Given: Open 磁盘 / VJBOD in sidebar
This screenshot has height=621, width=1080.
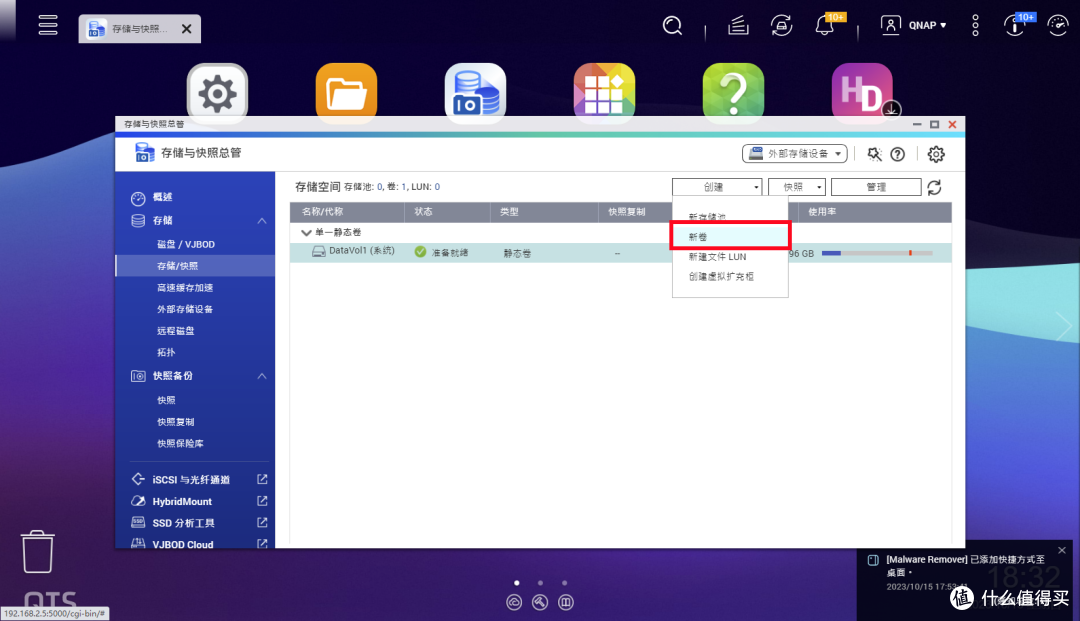Looking at the screenshot, I should (x=186, y=244).
